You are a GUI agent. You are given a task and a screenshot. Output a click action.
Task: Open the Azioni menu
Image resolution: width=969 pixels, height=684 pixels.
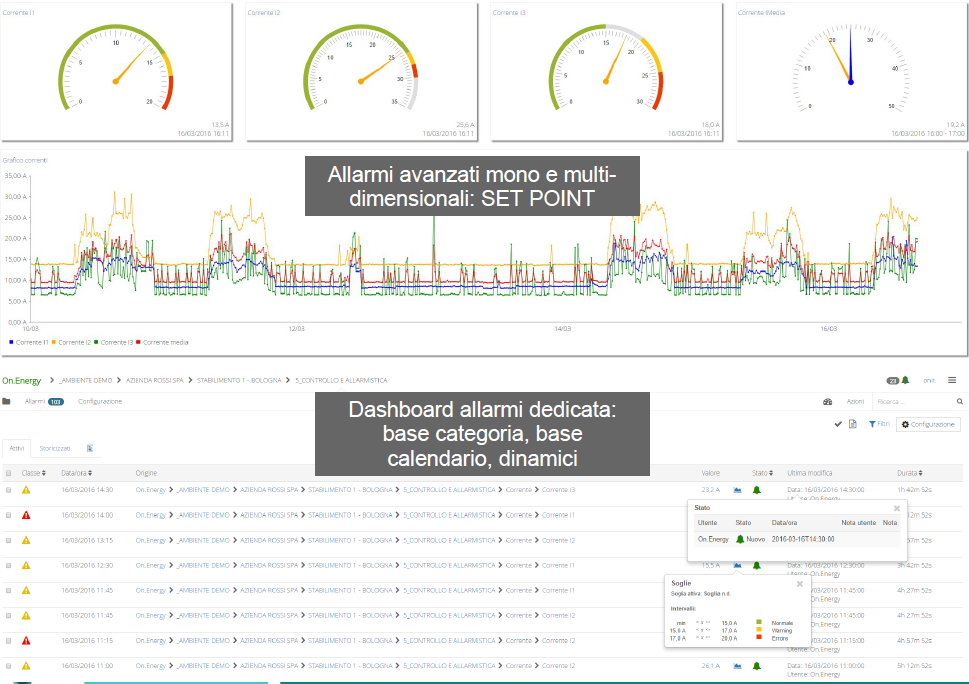pyautogui.click(x=855, y=402)
